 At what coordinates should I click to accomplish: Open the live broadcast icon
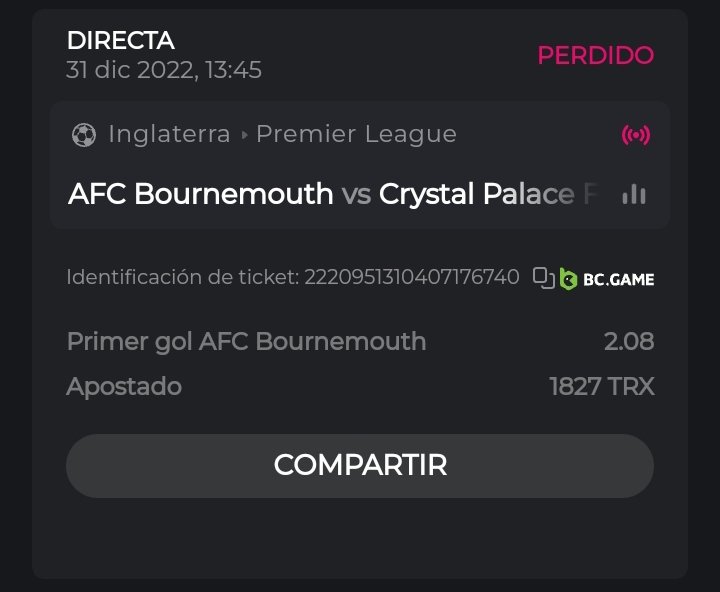click(x=635, y=135)
